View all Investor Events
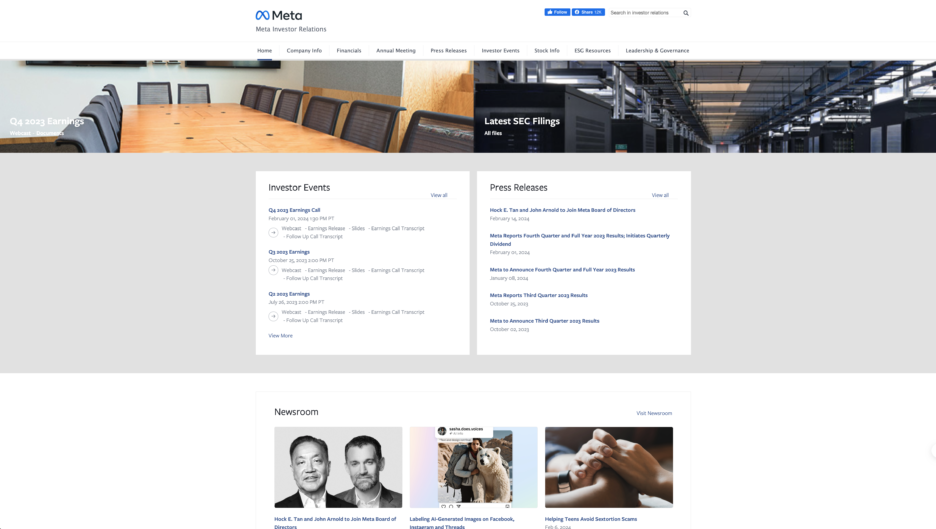The height and width of the screenshot is (529, 936). 439,195
